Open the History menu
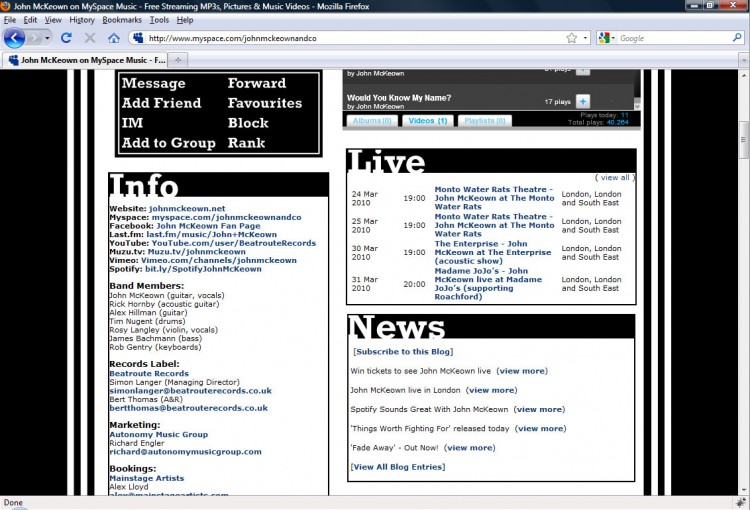 click(x=82, y=20)
